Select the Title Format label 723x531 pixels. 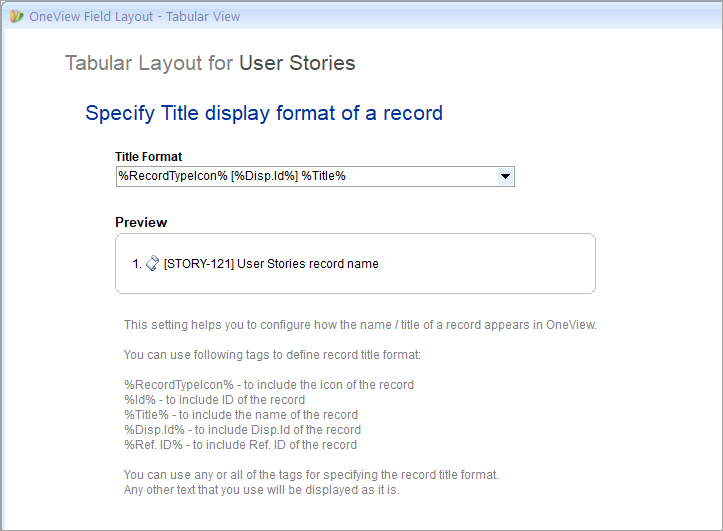click(148, 157)
